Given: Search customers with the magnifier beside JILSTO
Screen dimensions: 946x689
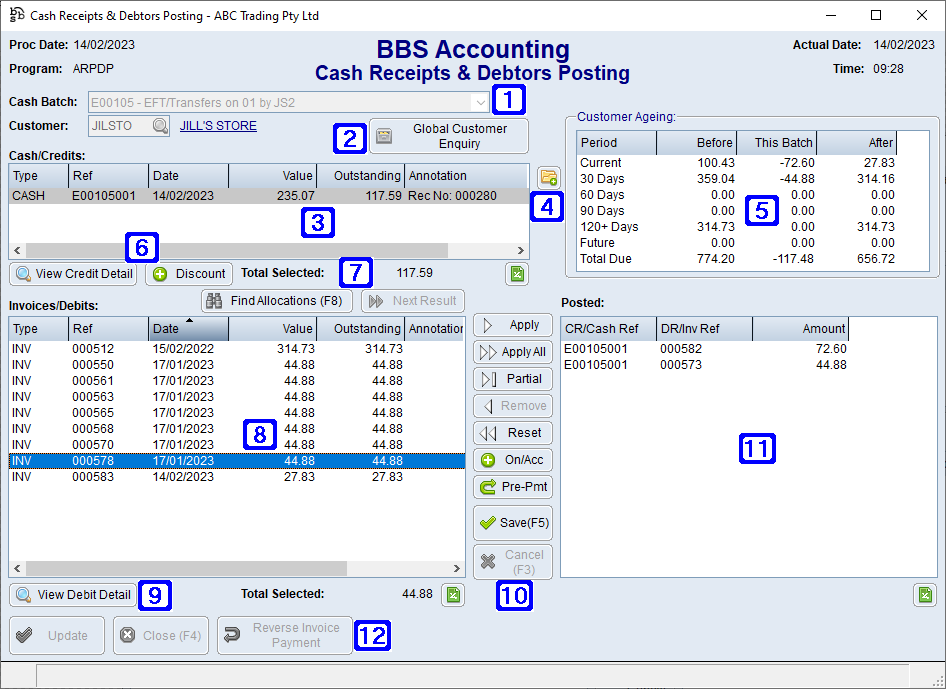Looking at the screenshot, I should (160, 126).
